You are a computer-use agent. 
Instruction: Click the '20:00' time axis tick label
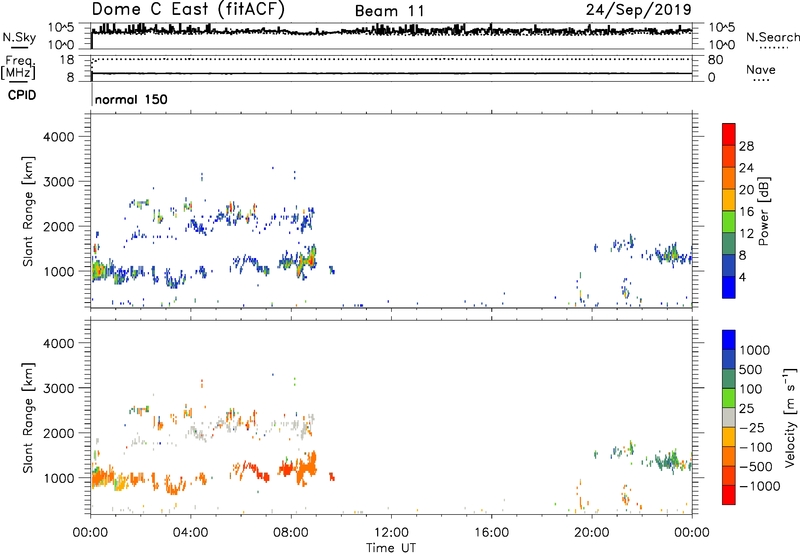[592, 533]
